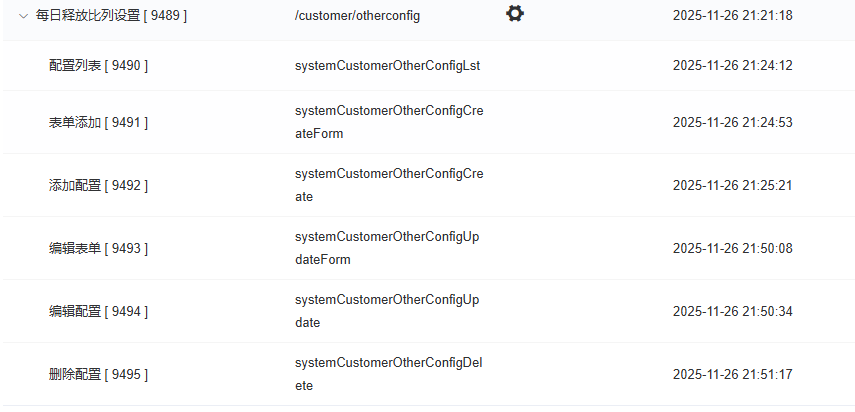Select the 编辑配置 [ 9494 ] row
This screenshot has height=412, width=855.
tap(98, 312)
